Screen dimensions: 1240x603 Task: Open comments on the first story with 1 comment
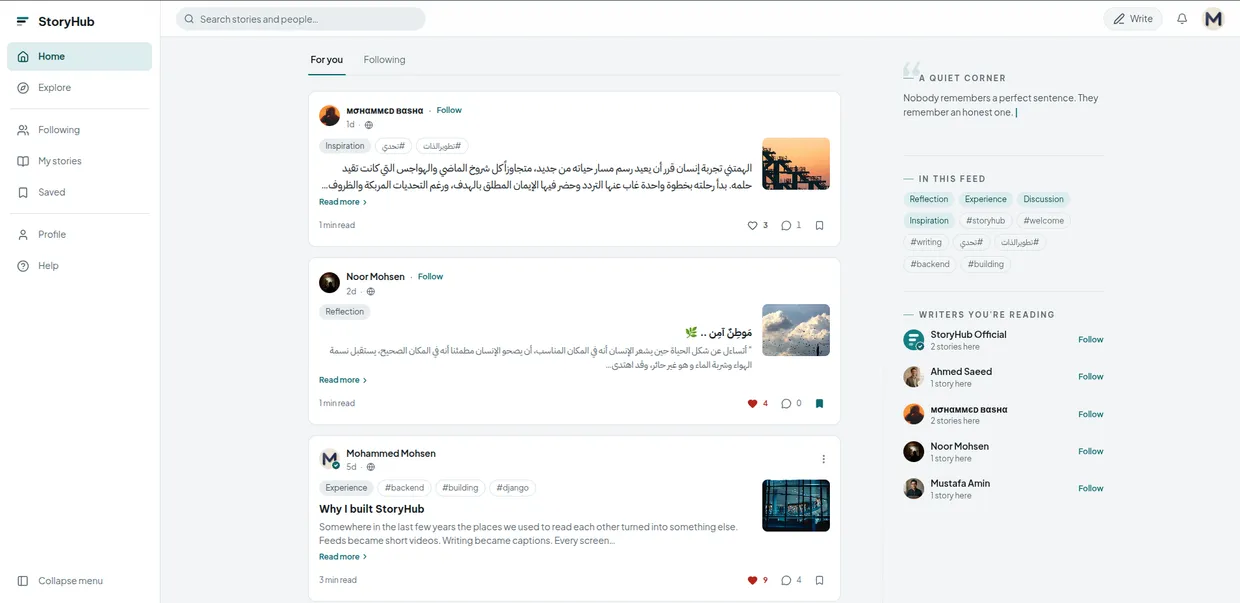click(x=786, y=226)
